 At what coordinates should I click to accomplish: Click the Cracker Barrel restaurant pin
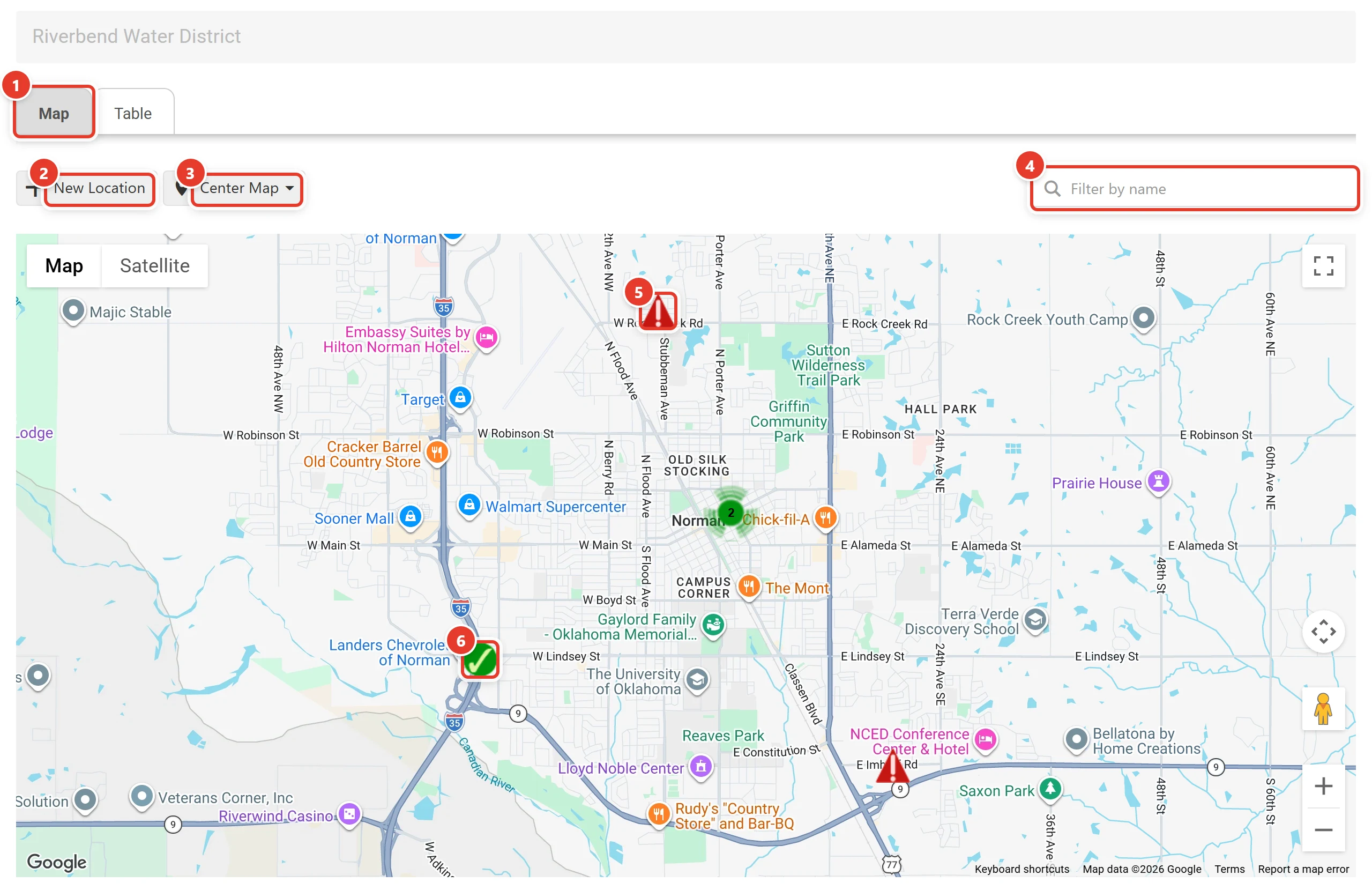coord(436,453)
